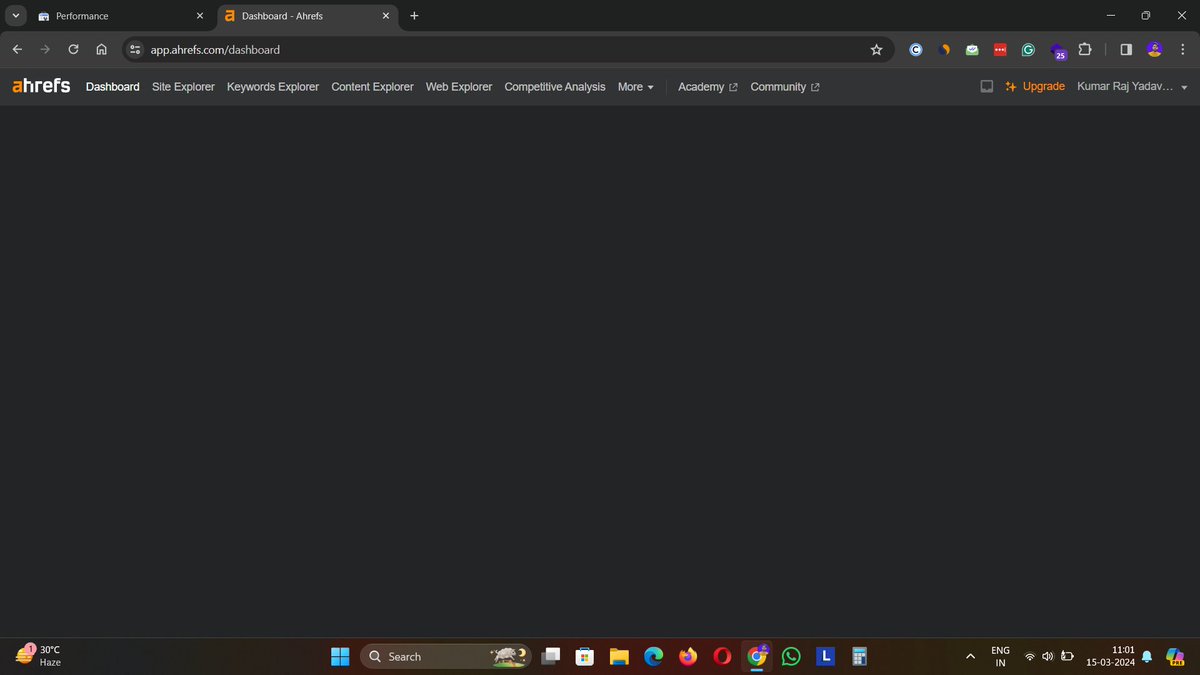Viewport: 1200px width, 675px height.
Task: Open a new browser tab
Action: click(x=414, y=16)
